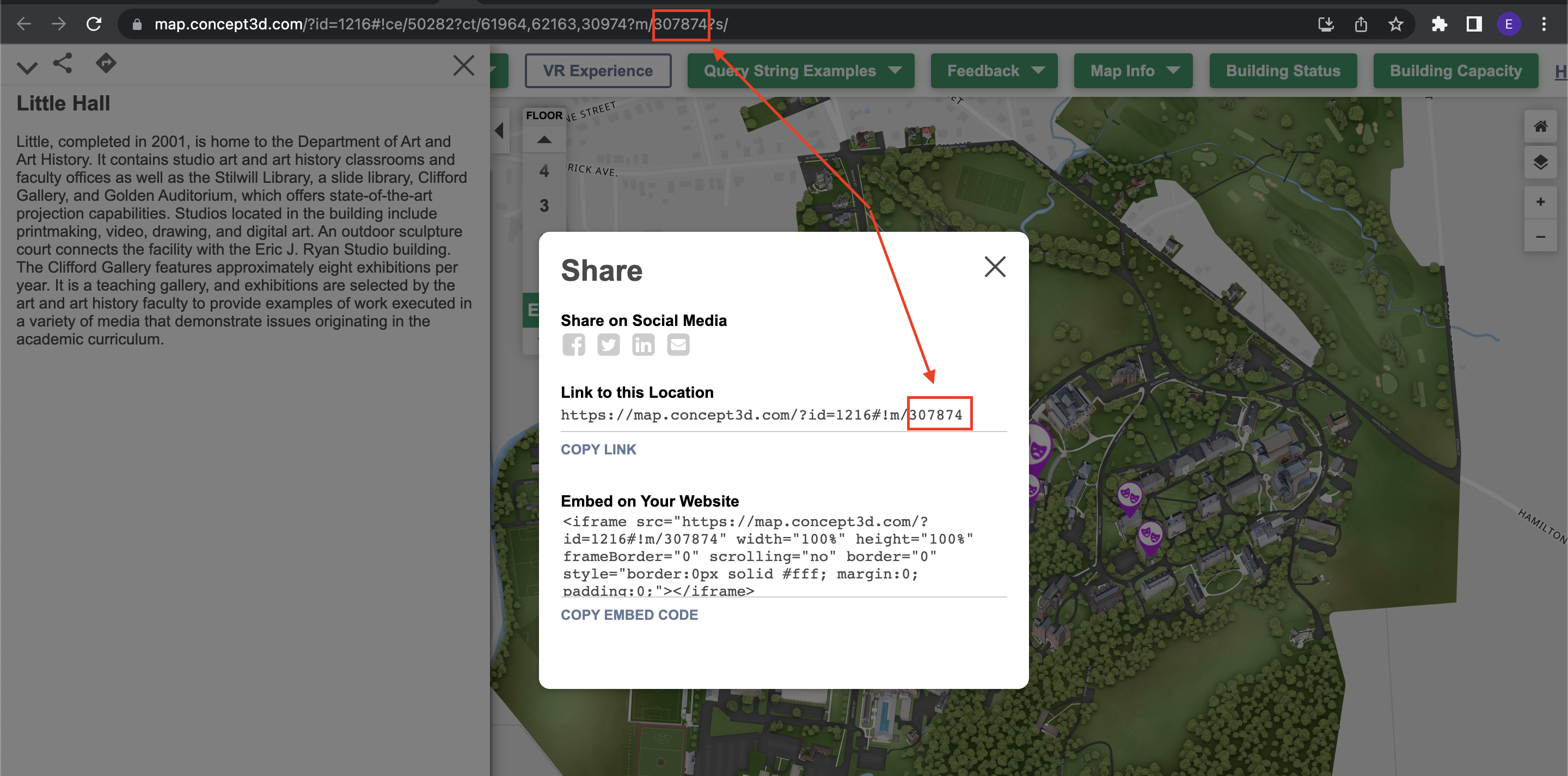
Task: Click the lock icon in the address bar
Action: click(x=137, y=24)
